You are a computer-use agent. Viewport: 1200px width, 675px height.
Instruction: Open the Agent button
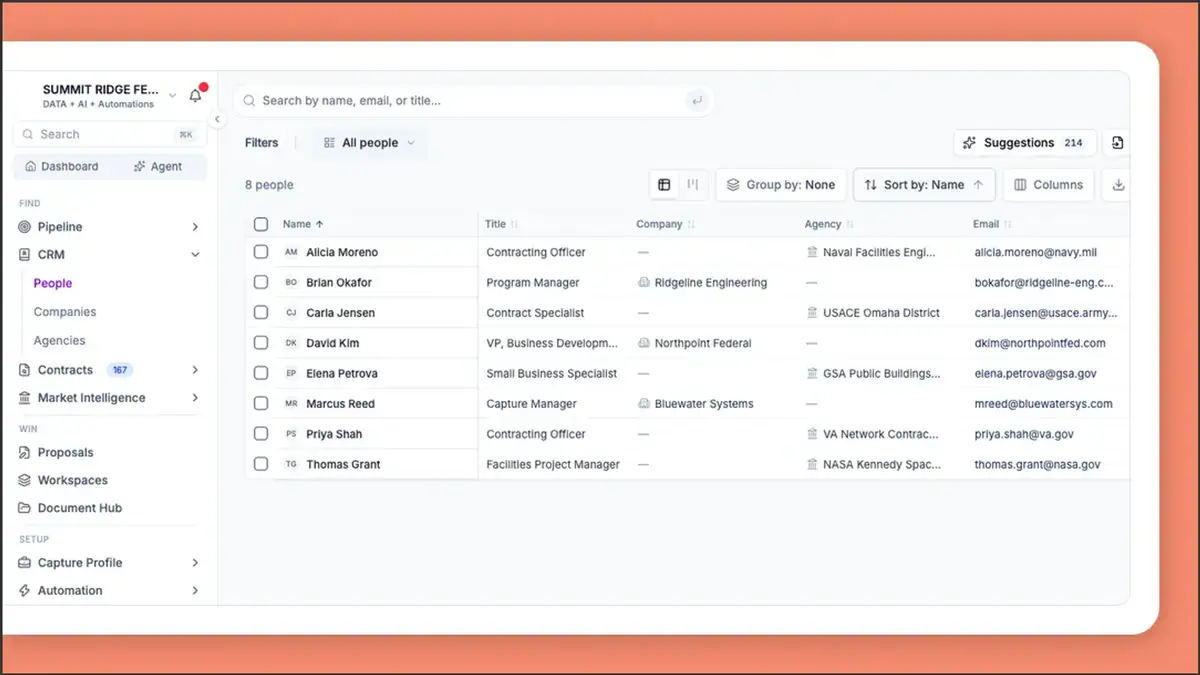[x=158, y=167]
